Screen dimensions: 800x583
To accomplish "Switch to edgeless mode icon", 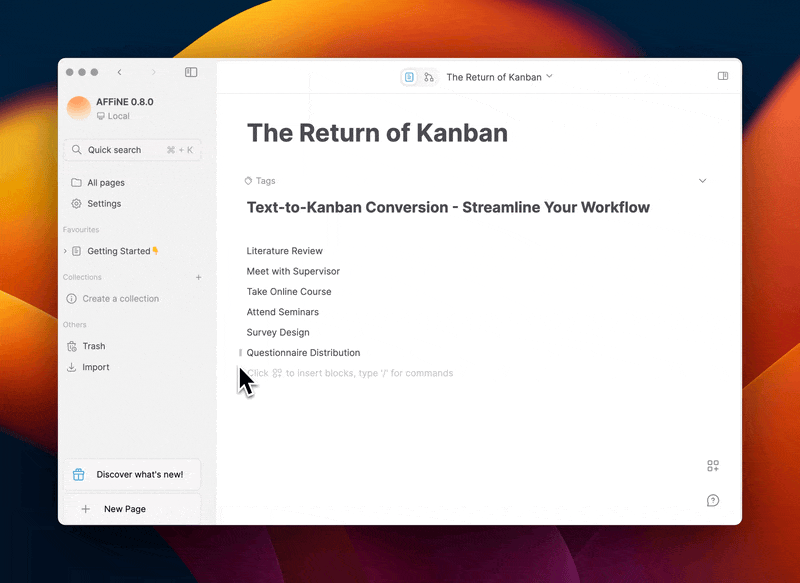I will [x=429, y=77].
